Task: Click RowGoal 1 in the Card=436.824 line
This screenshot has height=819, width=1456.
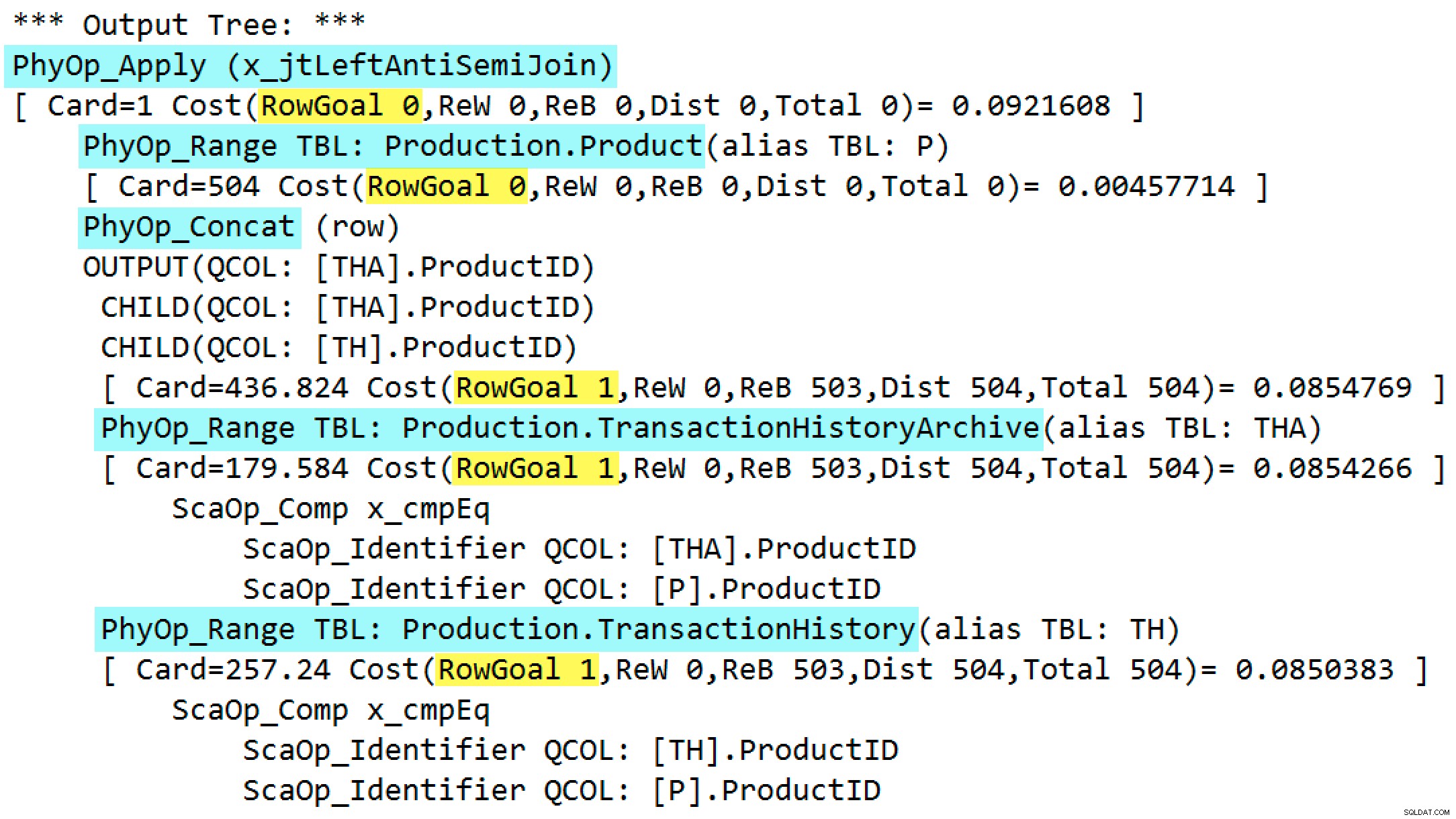Action: click(535, 388)
